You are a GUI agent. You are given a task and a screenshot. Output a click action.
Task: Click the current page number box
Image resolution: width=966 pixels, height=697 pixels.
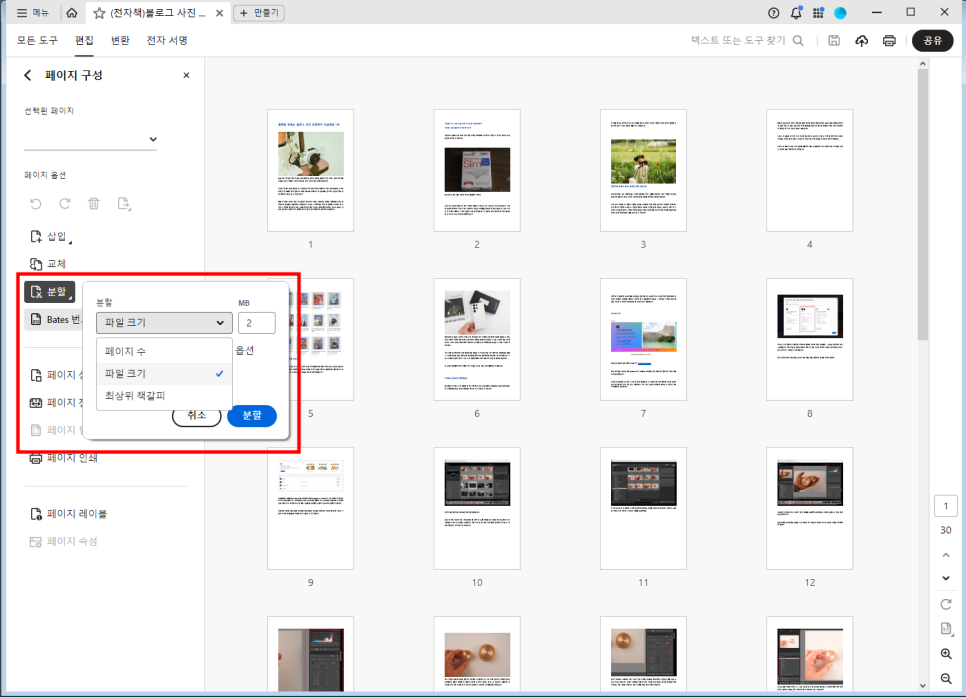[946, 506]
